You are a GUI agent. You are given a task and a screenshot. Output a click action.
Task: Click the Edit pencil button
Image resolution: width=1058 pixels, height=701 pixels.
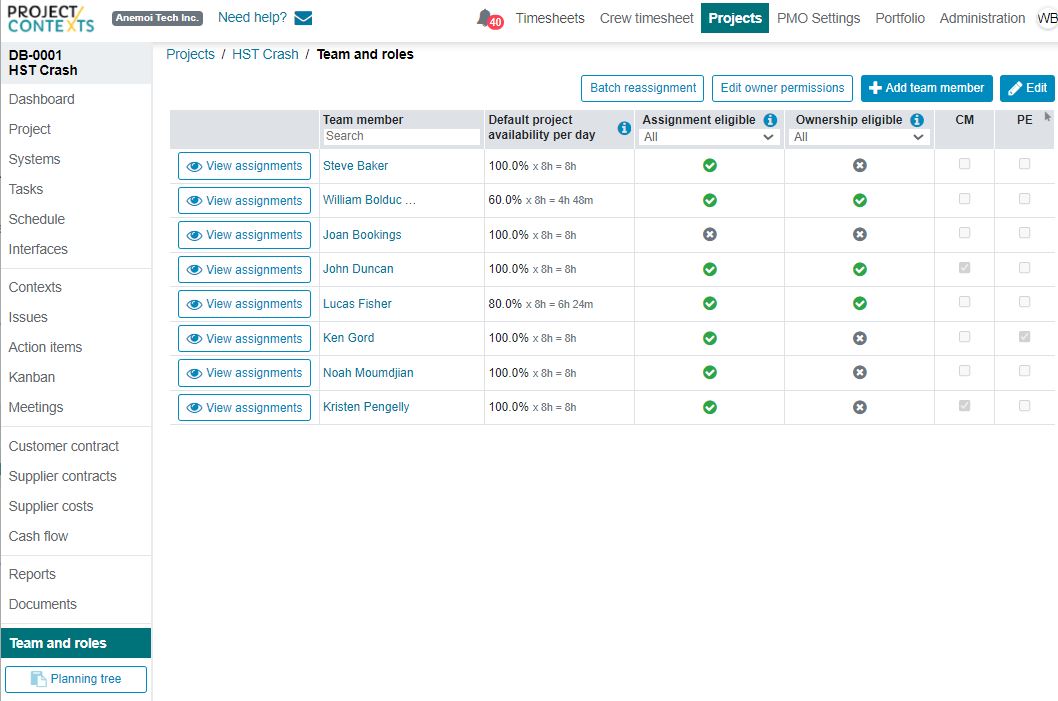[x=1027, y=88]
